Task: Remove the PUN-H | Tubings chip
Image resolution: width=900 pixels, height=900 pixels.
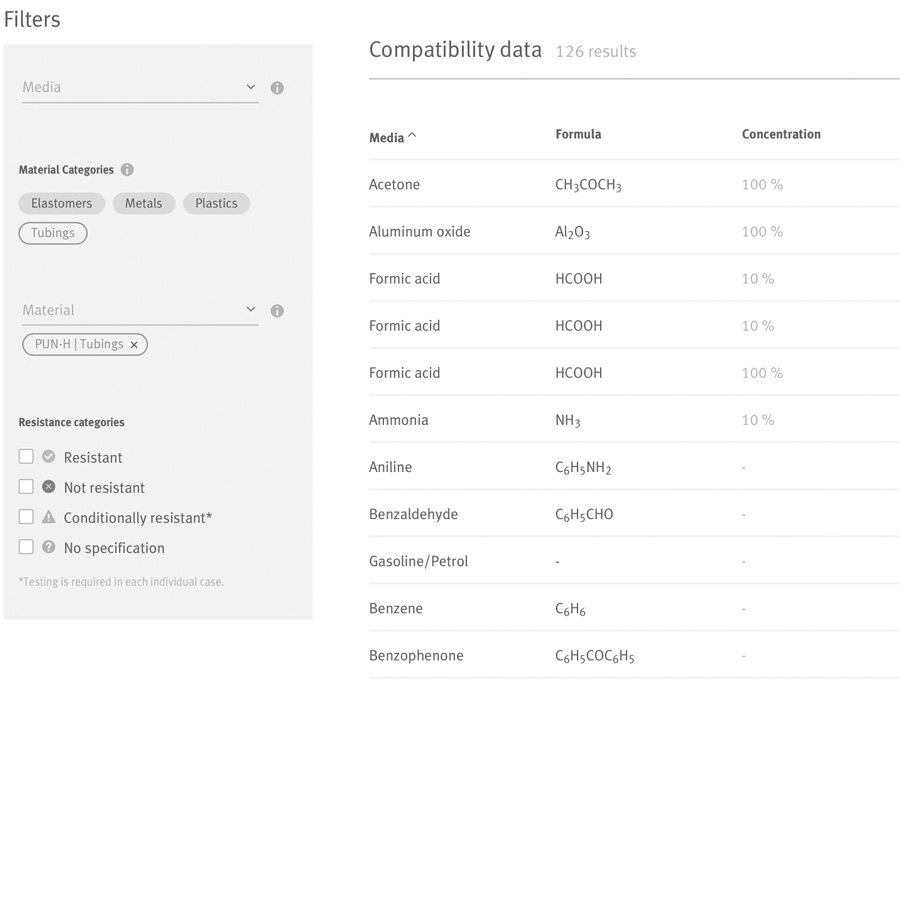Action: pyautogui.click(x=134, y=345)
